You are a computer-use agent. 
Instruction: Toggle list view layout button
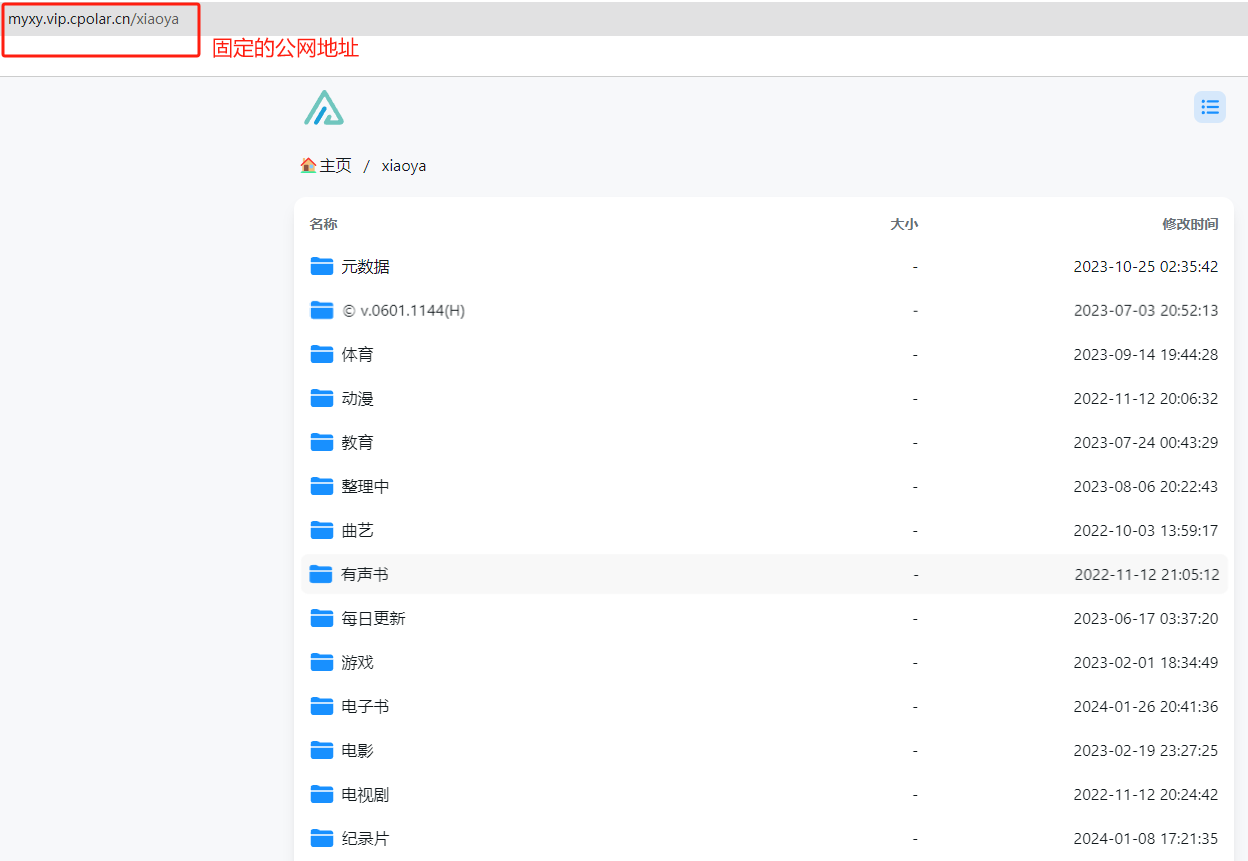tap(1210, 107)
